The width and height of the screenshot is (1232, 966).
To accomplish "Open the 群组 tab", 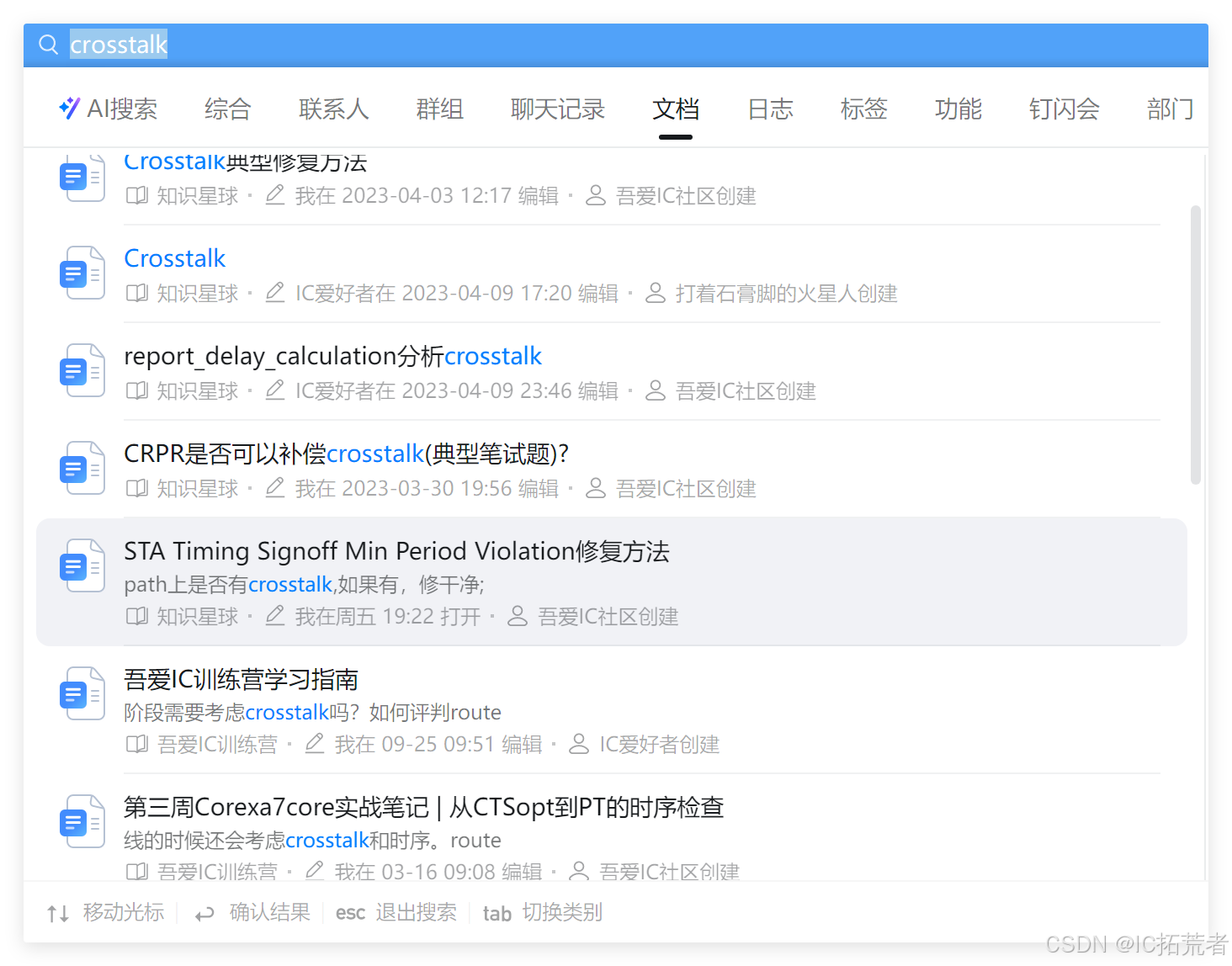I will pyautogui.click(x=440, y=109).
